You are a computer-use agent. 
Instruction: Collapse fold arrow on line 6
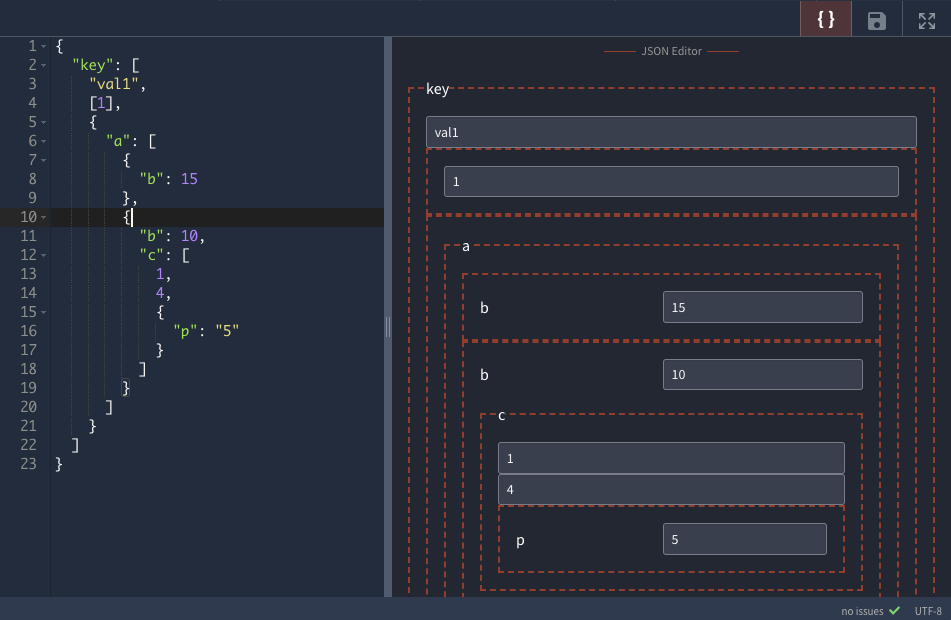click(x=44, y=141)
